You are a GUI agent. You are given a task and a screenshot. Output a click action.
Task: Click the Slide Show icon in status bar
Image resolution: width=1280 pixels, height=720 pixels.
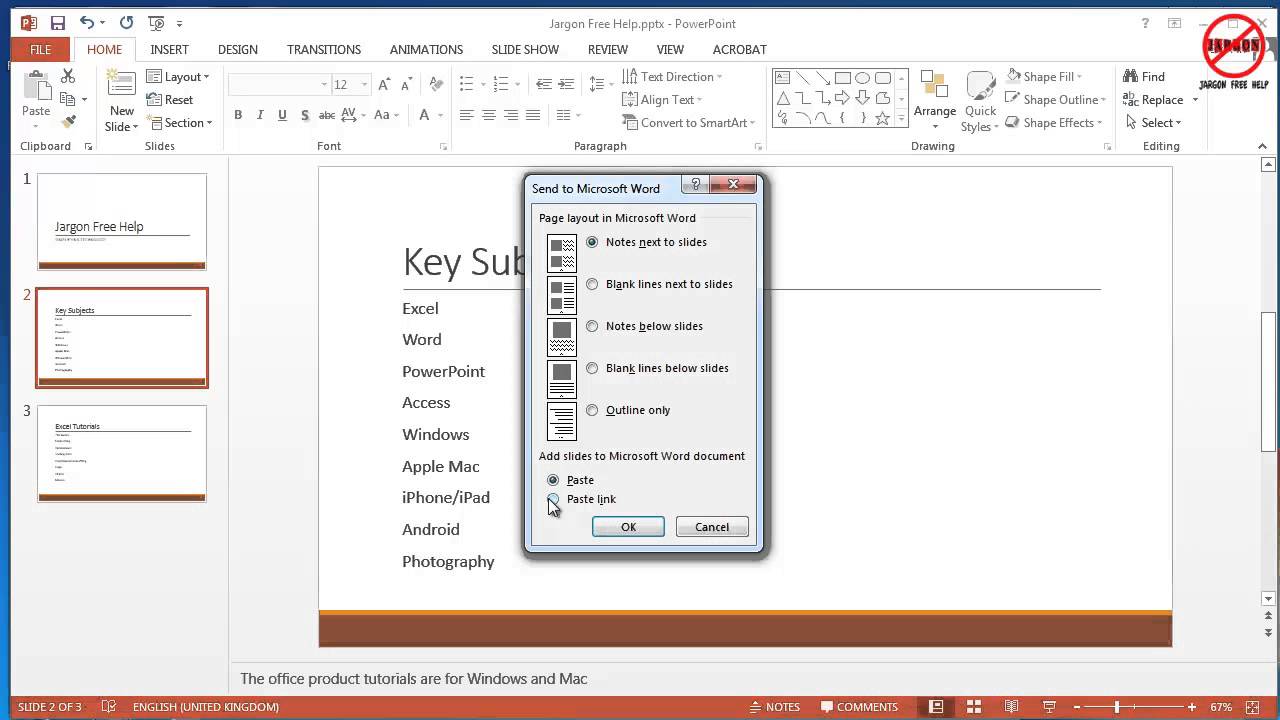coord(1049,707)
